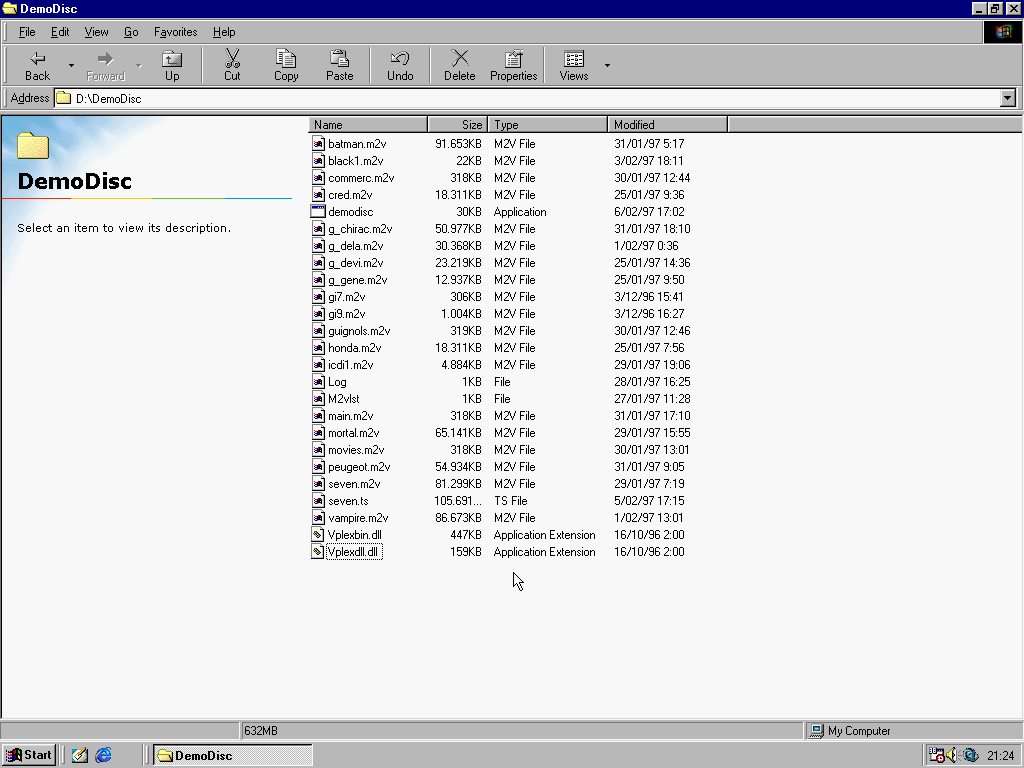1024x768 pixels.
Task: Select the demodisc application file icon
Action: (318, 212)
